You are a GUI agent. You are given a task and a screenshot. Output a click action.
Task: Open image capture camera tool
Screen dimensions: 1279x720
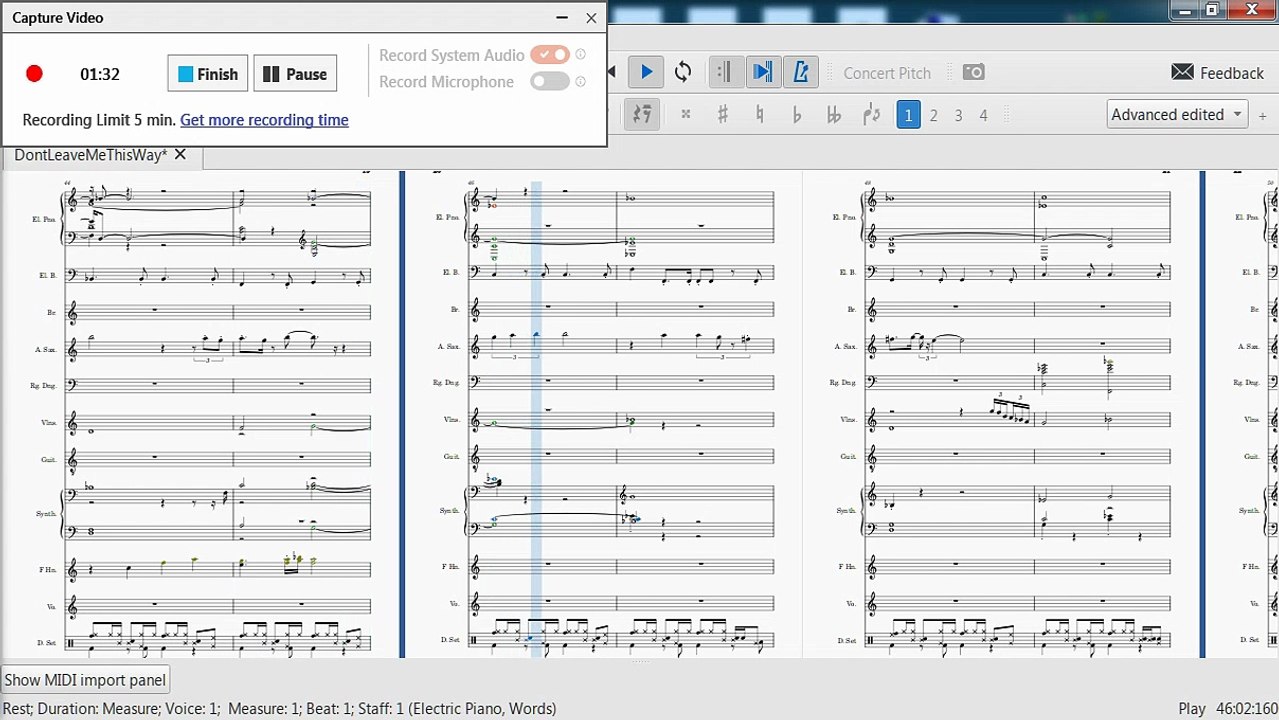point(973,72)
